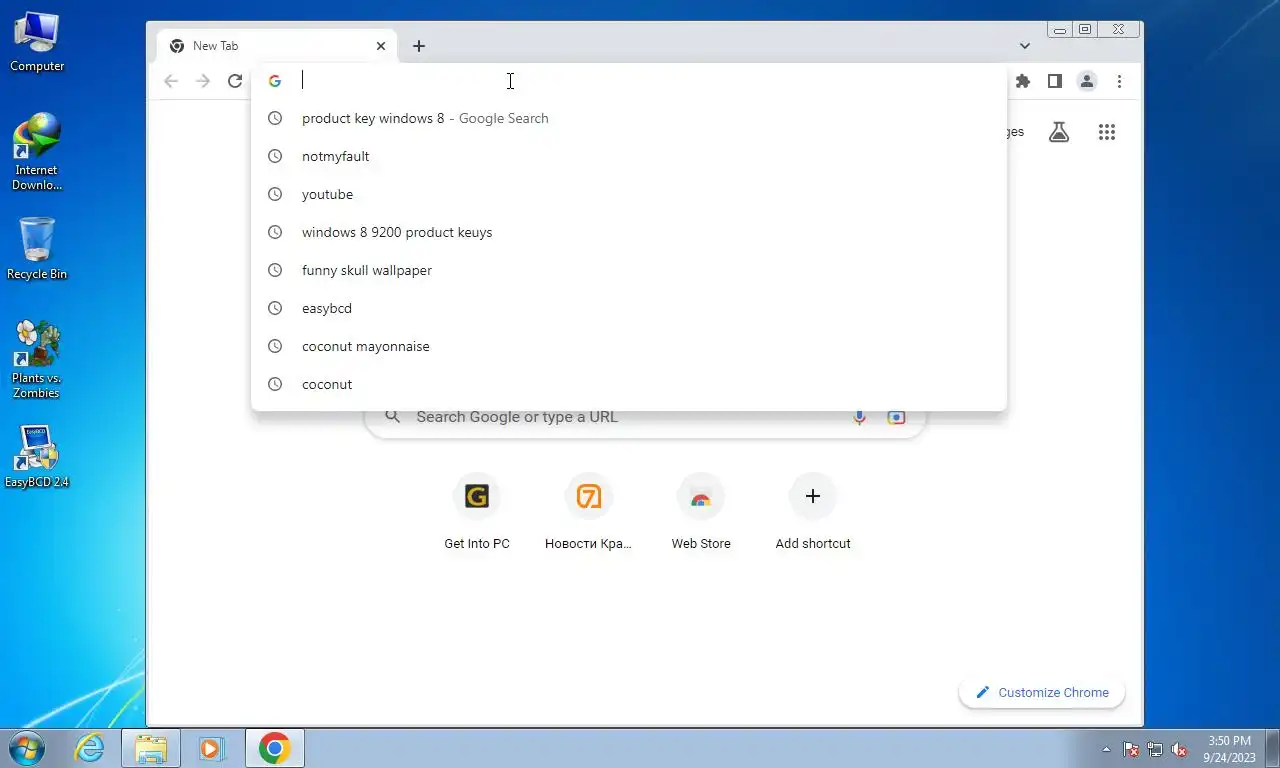The image size is (1280, 768).
Task: Select suggestion product key windows 8
Action: pyautogui.click(x=629, y=118)
